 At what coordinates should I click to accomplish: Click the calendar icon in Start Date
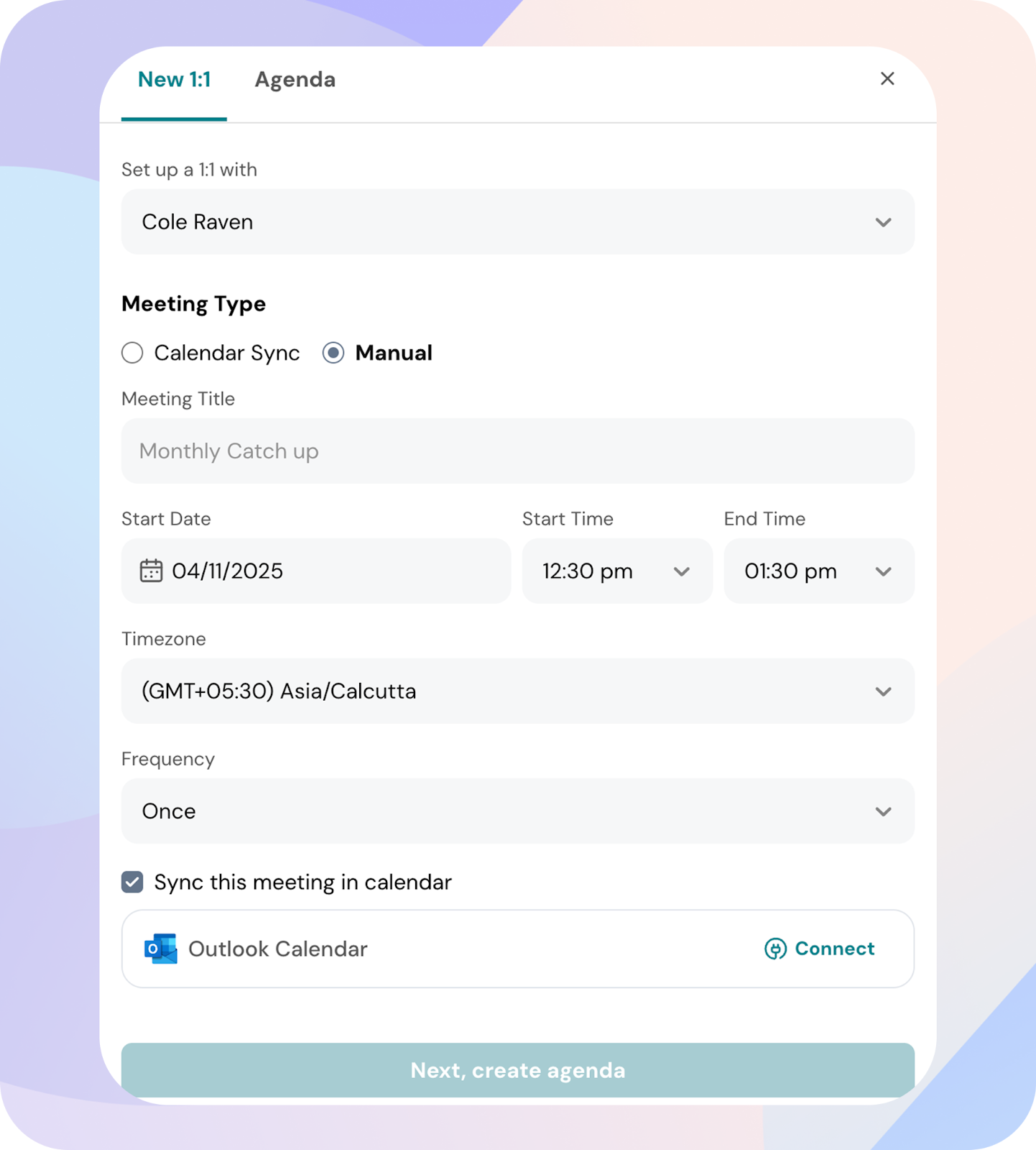click(x=151, y=571)
